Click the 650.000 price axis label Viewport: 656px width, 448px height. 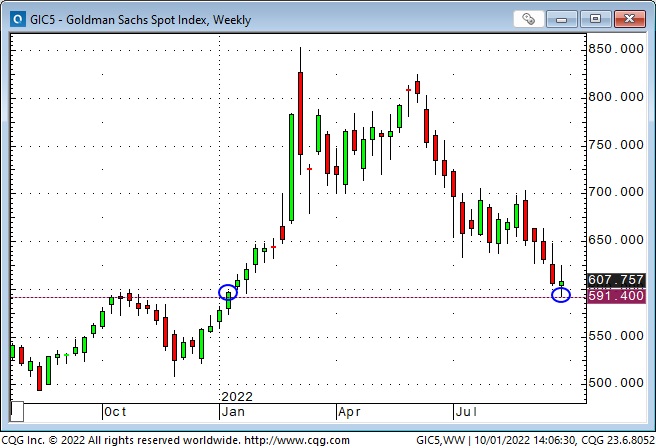(x=616, y=240)
